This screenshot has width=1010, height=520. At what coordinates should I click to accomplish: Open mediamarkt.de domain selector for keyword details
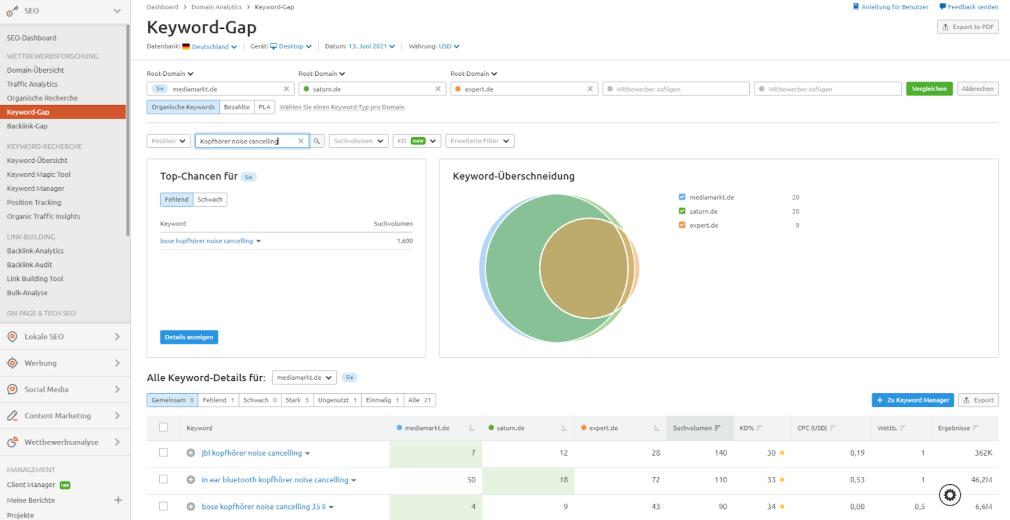coord(304,377)
